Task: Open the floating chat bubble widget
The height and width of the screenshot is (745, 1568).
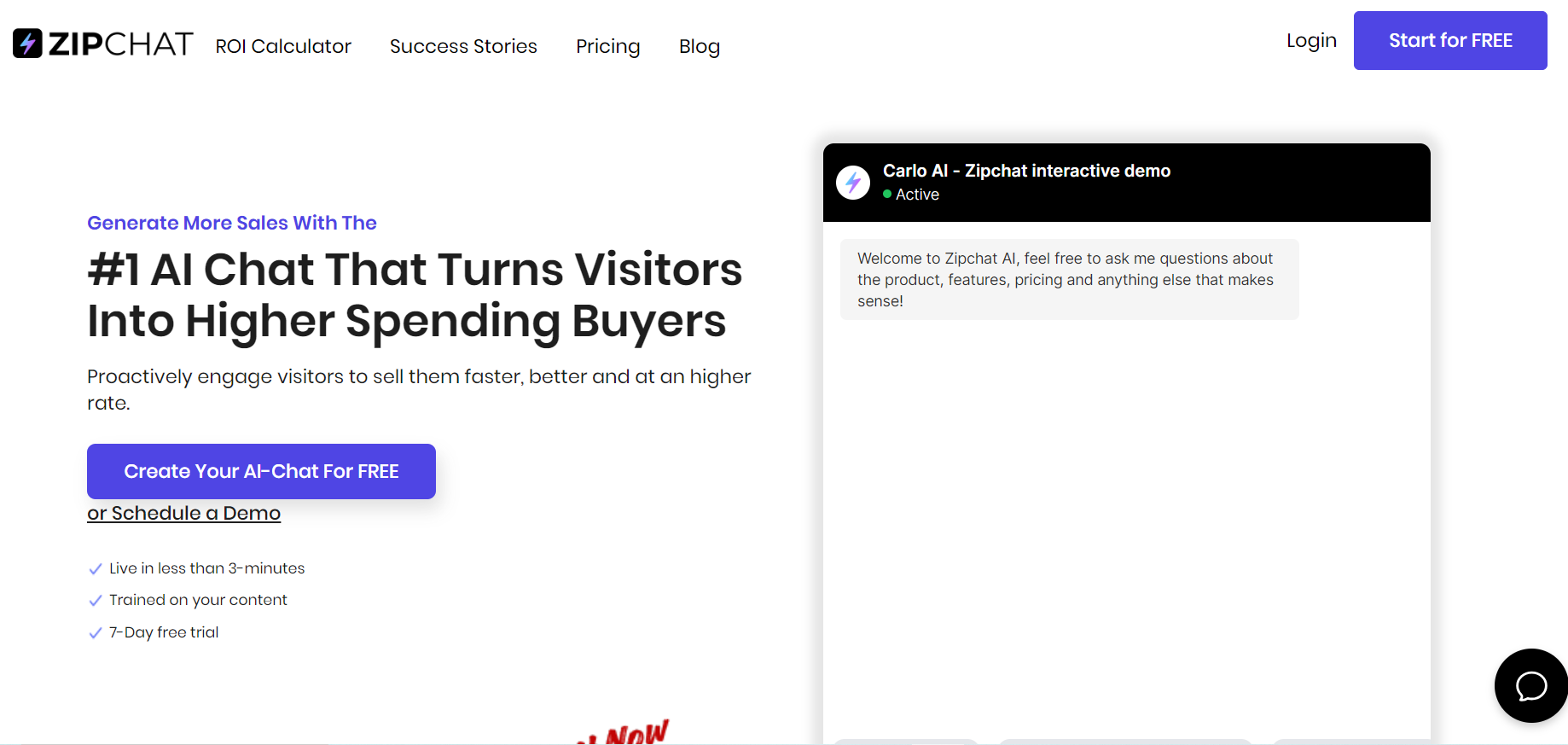Action: 1530,685
